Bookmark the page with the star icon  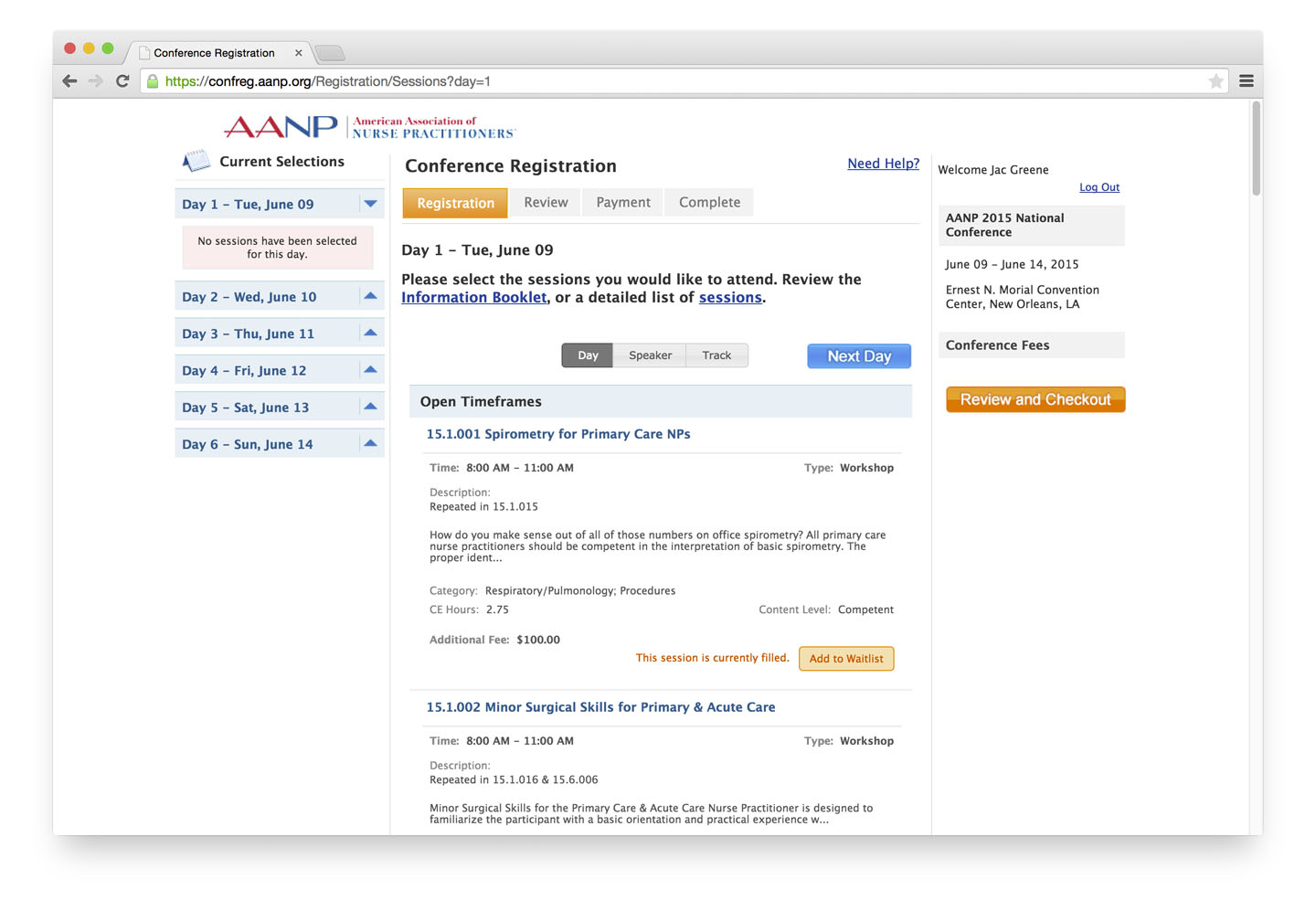1215,81
